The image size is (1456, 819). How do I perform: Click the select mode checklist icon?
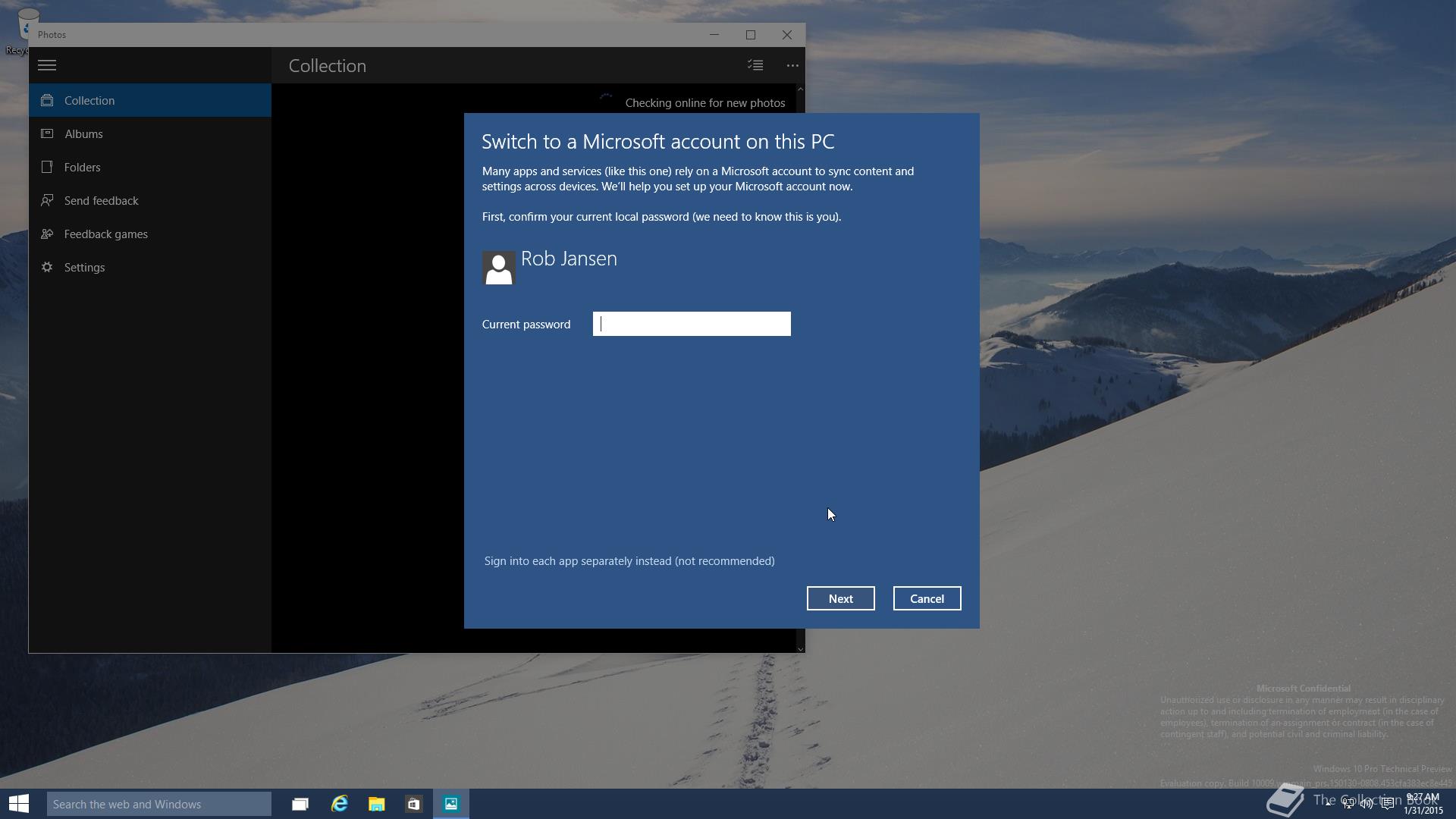pos(755,65)
